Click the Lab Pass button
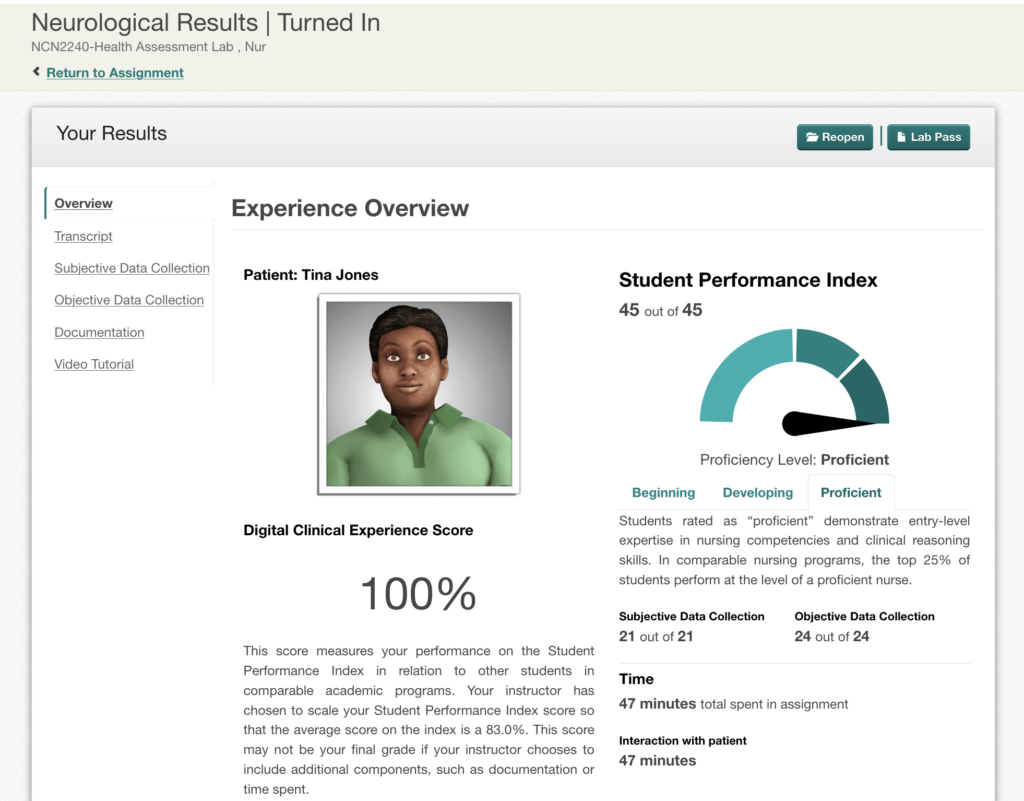The width and height of the screenshot is (1024, 801). 928,137
